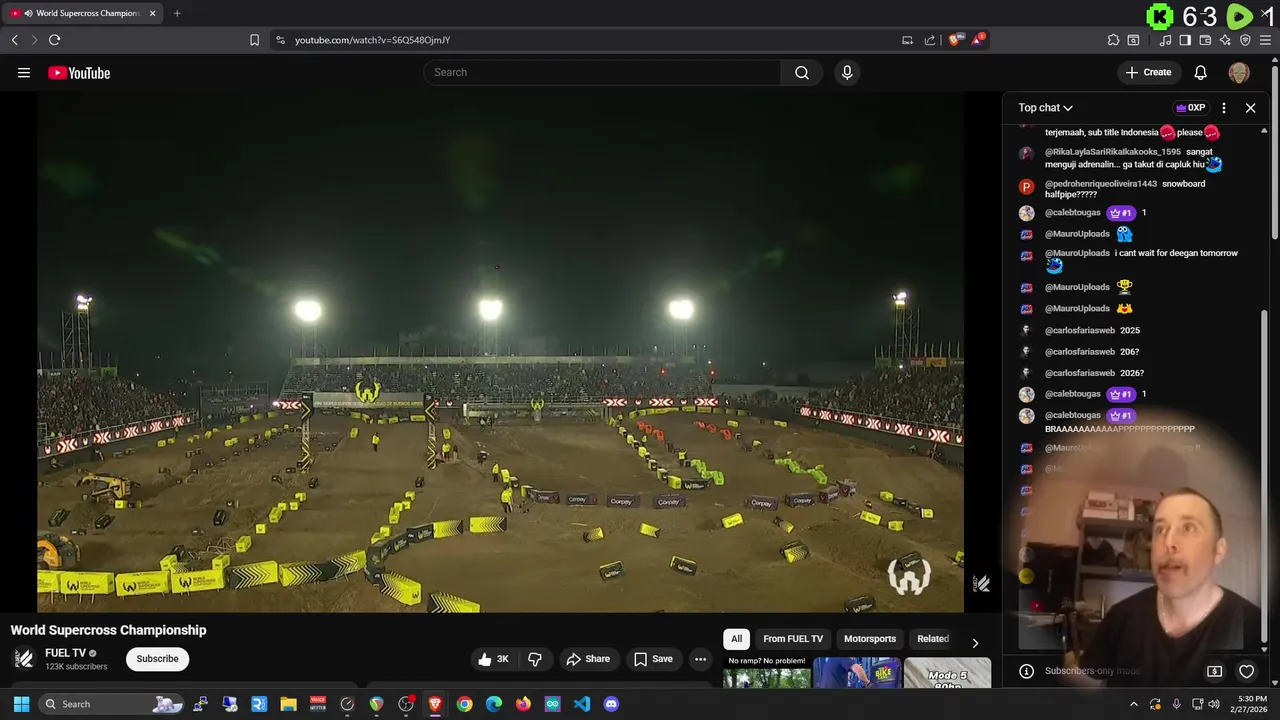This screenshot has width=1280, height=720.
Task: Start voice search with microphone icon
Action: pos(847,72)
